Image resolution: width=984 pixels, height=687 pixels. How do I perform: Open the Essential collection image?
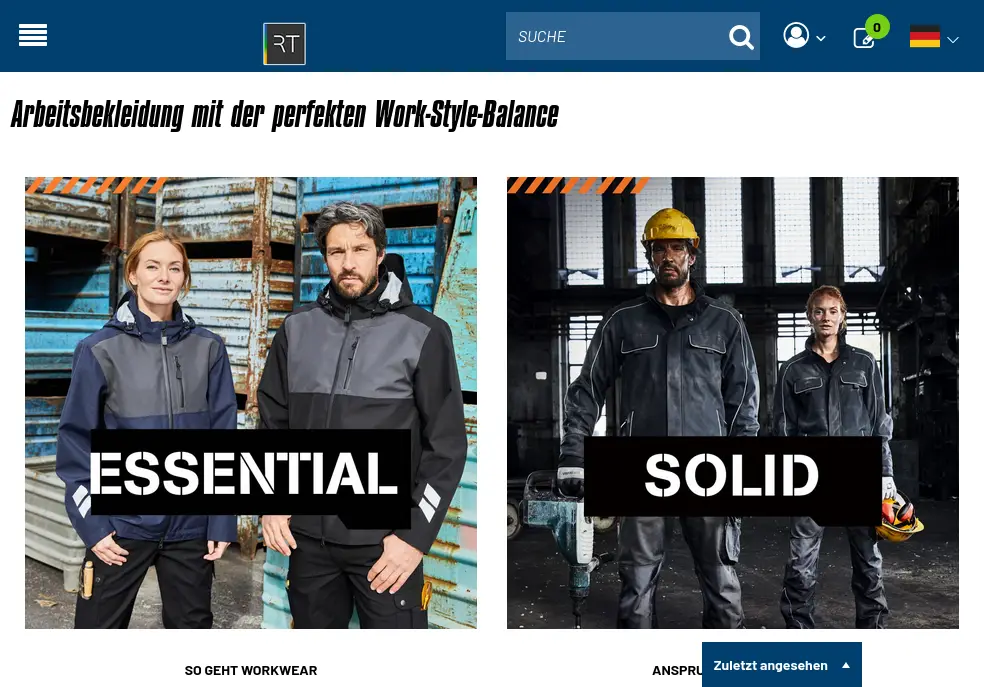point(250,403)
